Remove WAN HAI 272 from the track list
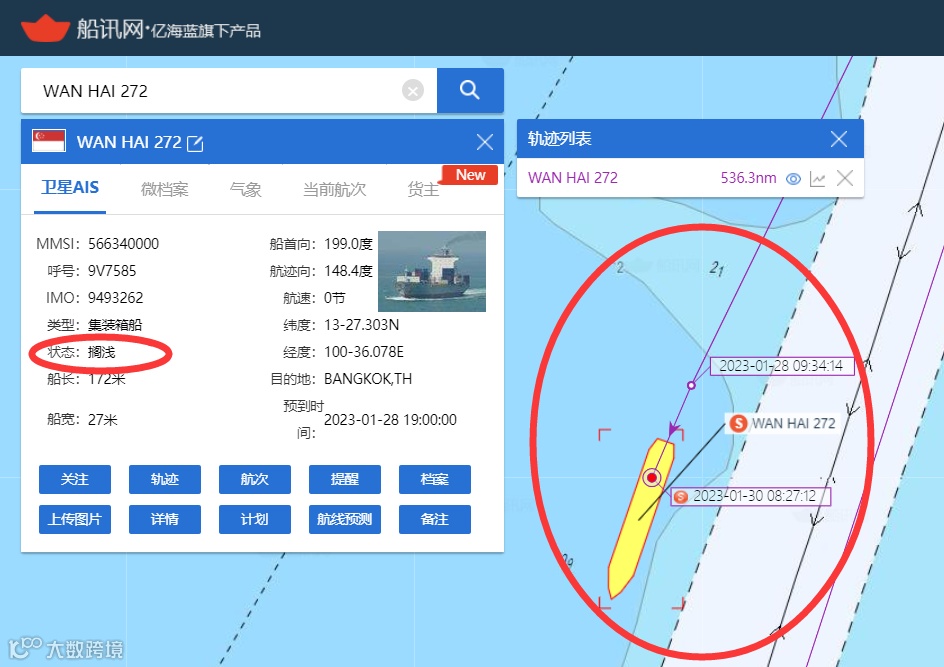 (845, 178)
